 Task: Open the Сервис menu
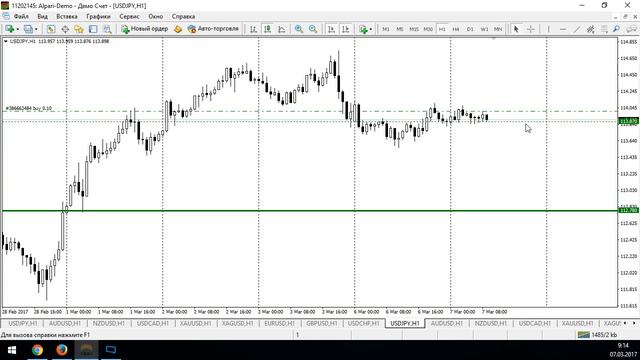click(129, 17)
